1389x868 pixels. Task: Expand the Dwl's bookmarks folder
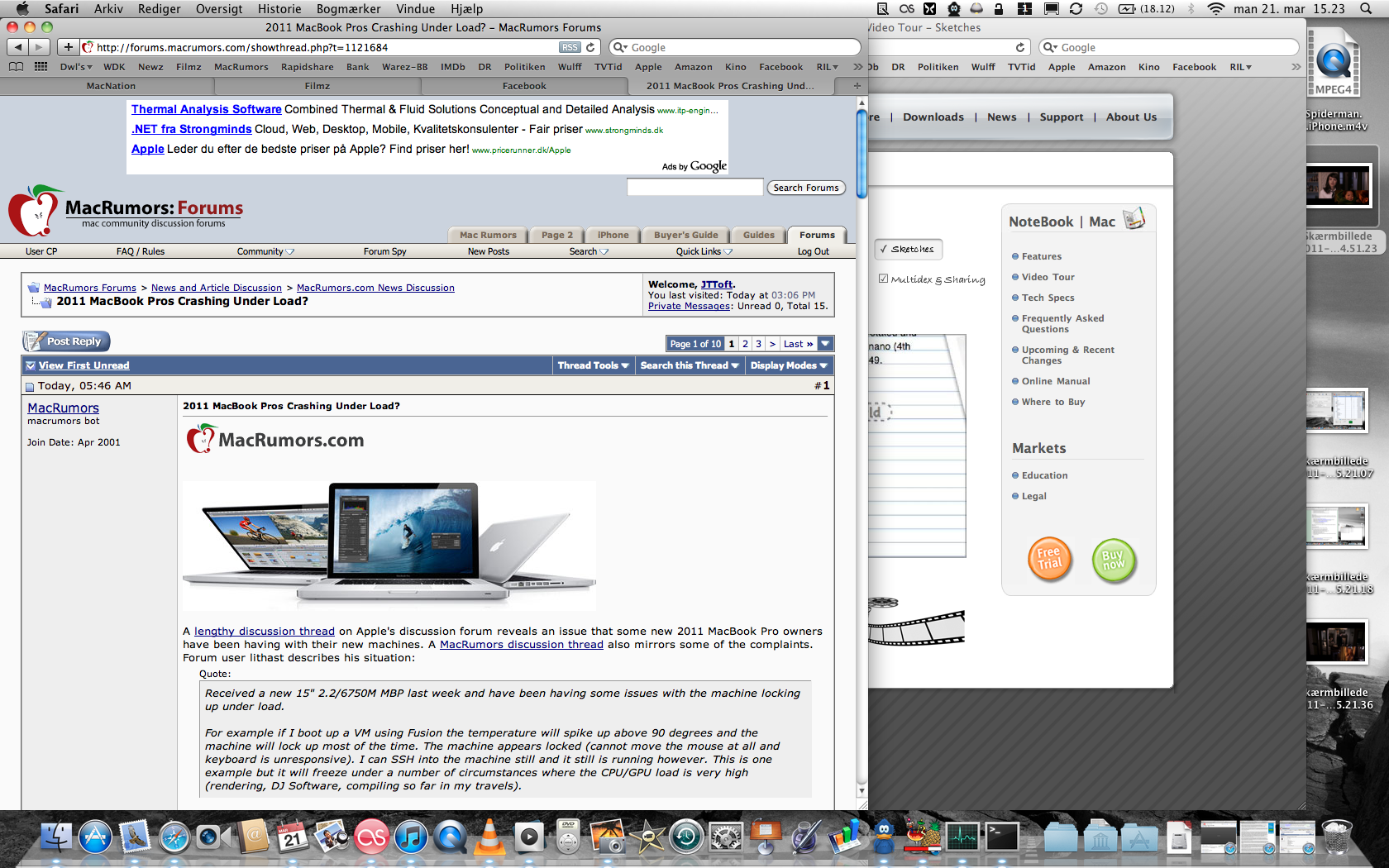coord(76,67)
